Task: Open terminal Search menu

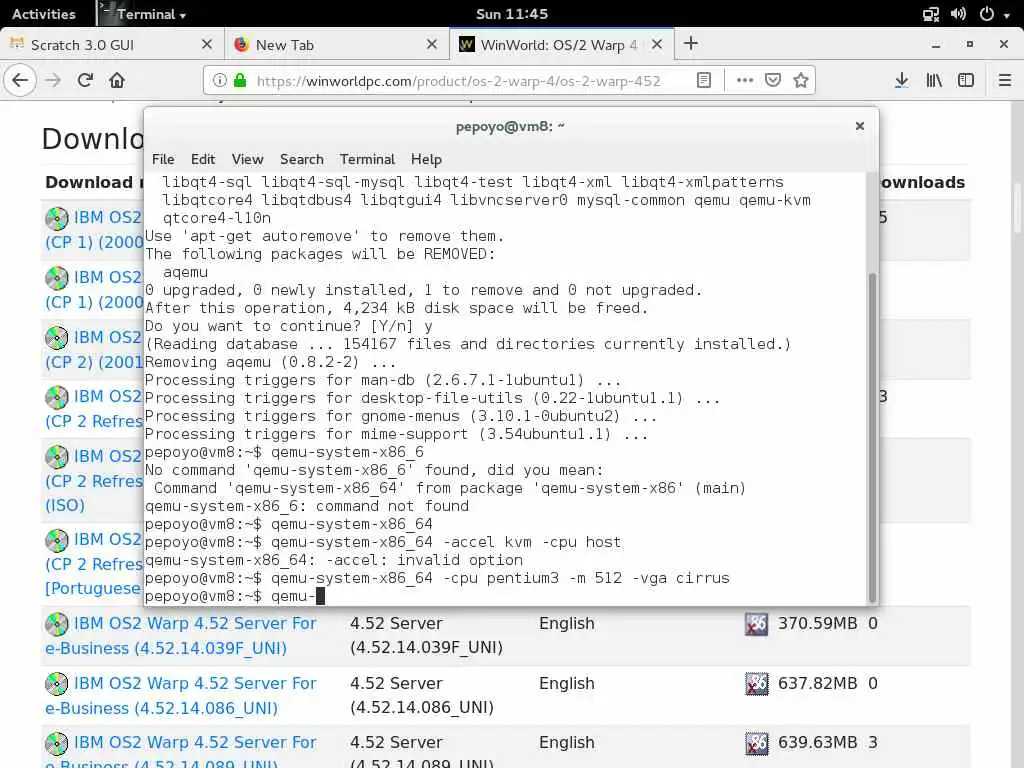Action: tap(302, 159)
